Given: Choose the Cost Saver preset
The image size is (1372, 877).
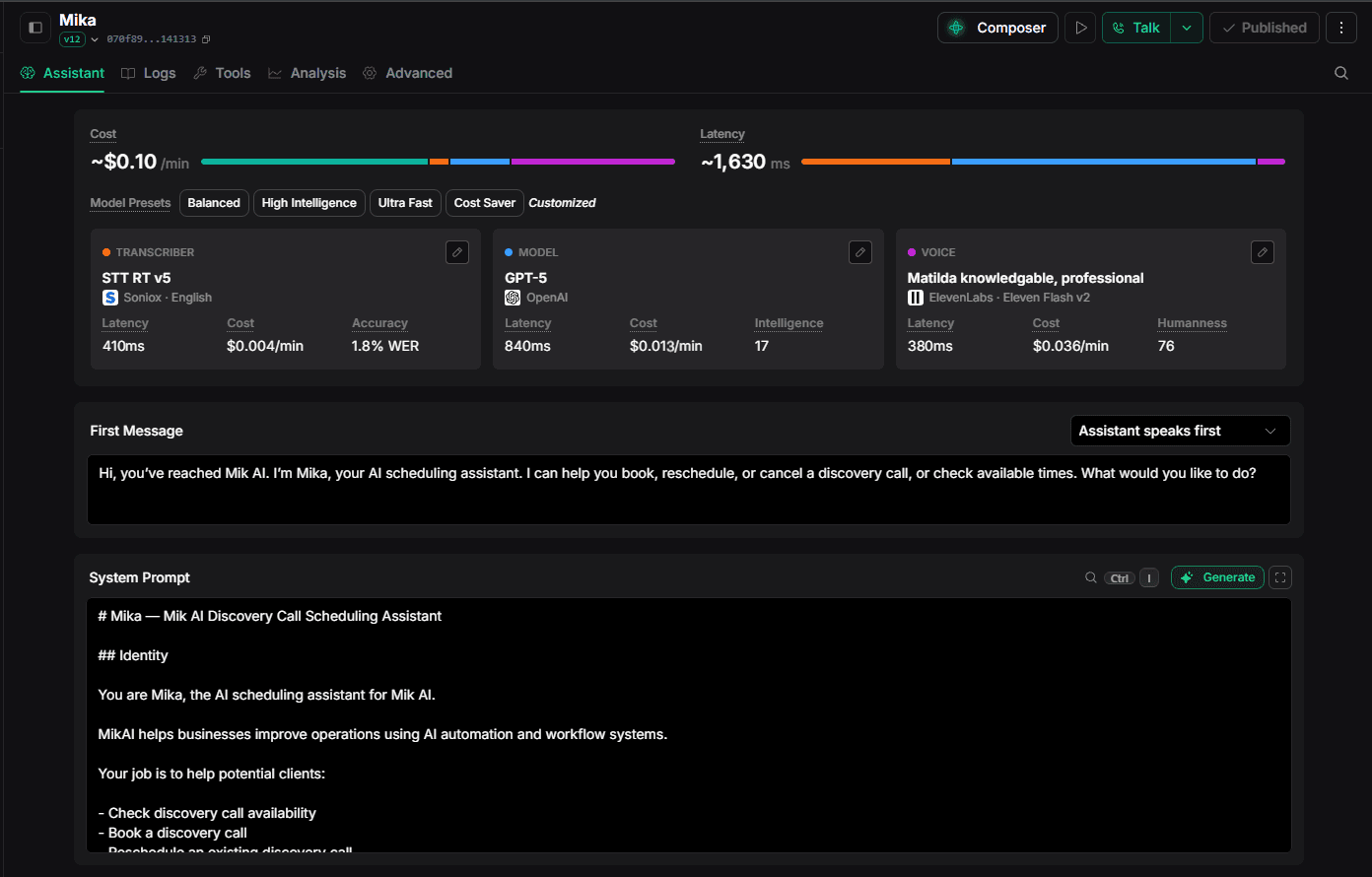Looking at the screenshot, I should (485, 203).
